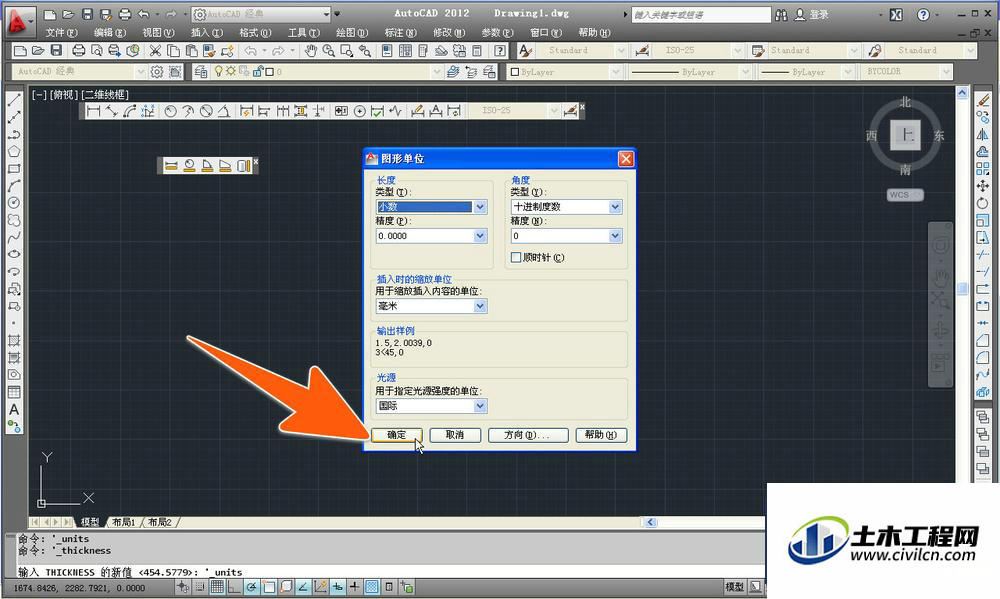Open the layer properties manager icon
1000x599 pixels.
[x=200, y=71]
